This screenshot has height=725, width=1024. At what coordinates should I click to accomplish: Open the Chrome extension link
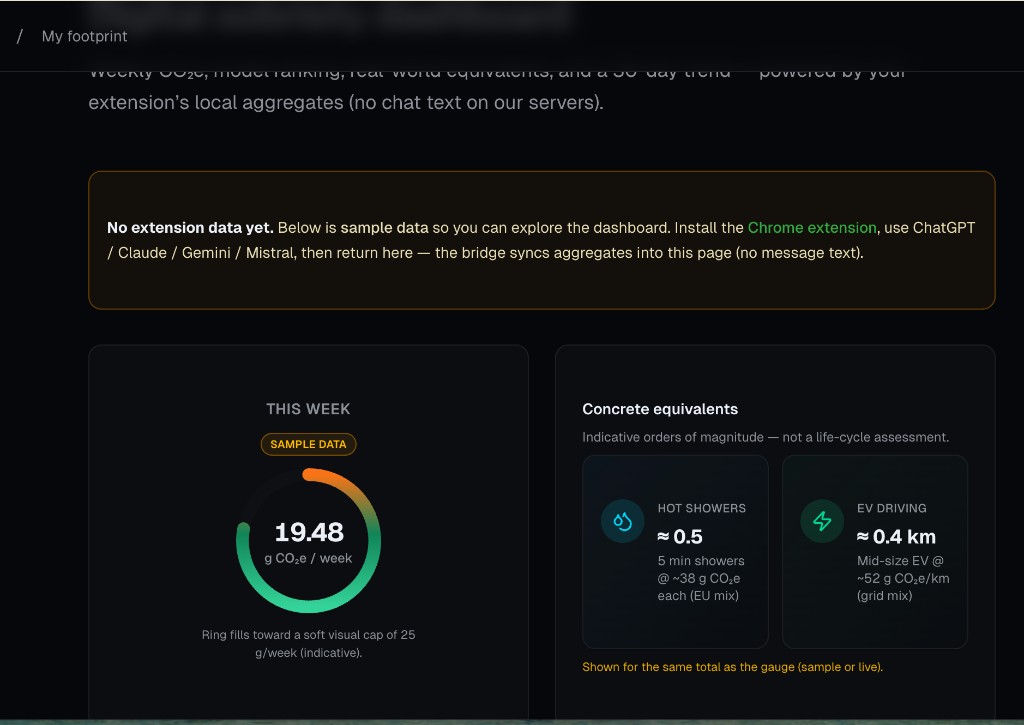point(811,228)
